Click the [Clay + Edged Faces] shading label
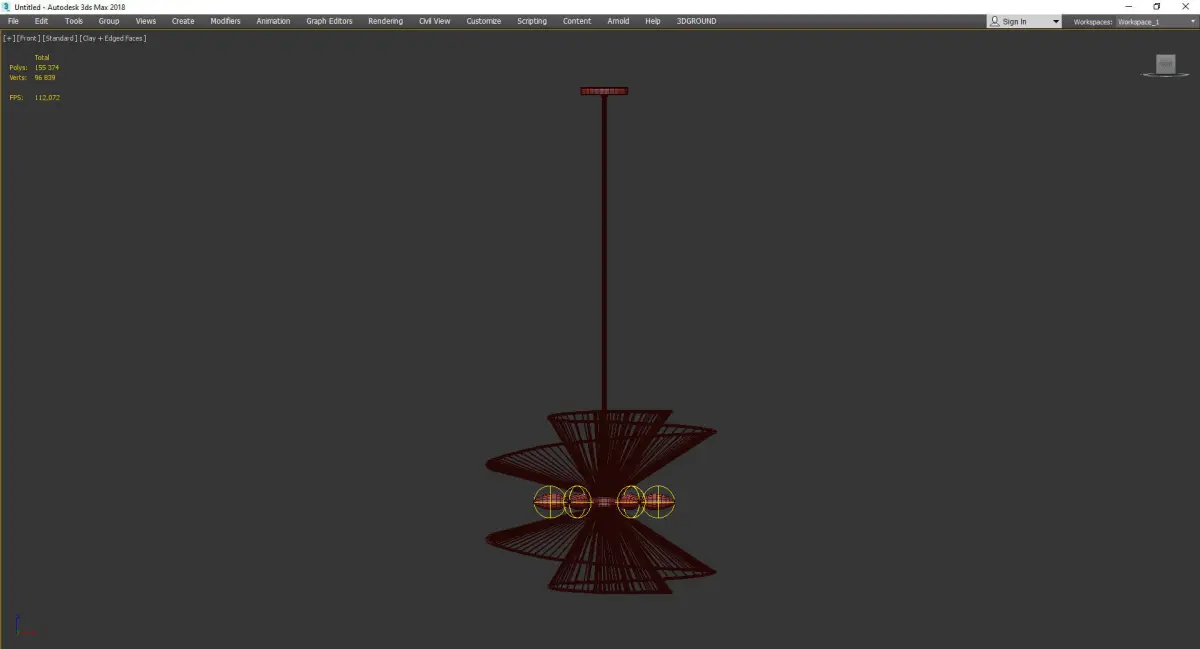This screenshot has height=649, width=1200. click(x=112, y=38)
